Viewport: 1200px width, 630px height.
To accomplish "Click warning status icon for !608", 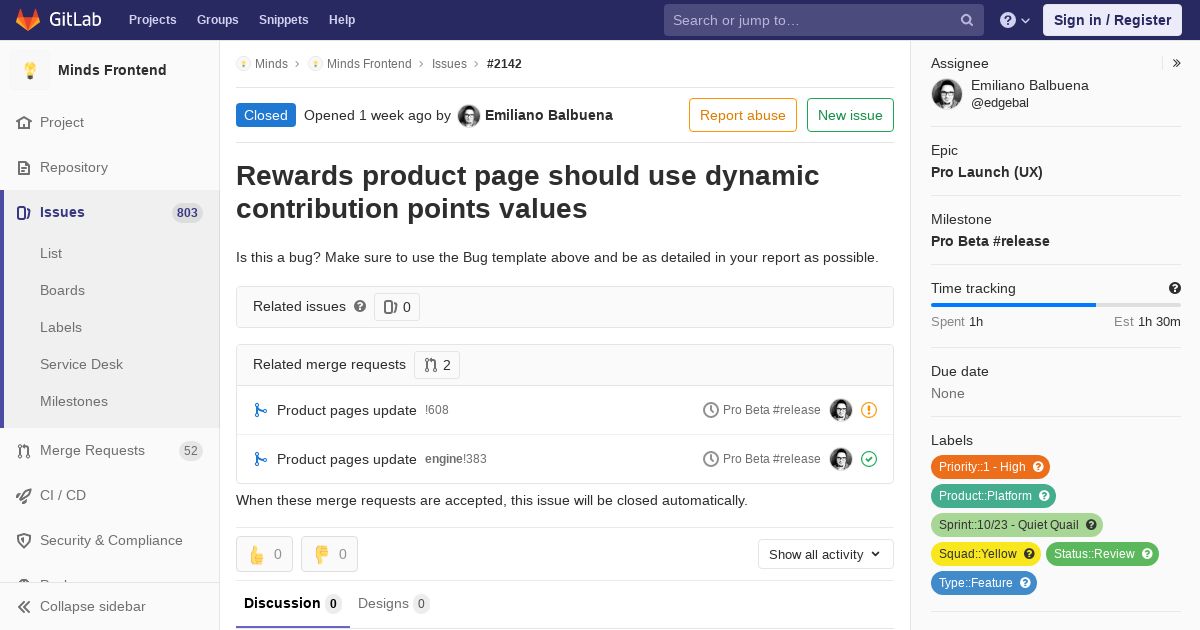I will point(869,410).
